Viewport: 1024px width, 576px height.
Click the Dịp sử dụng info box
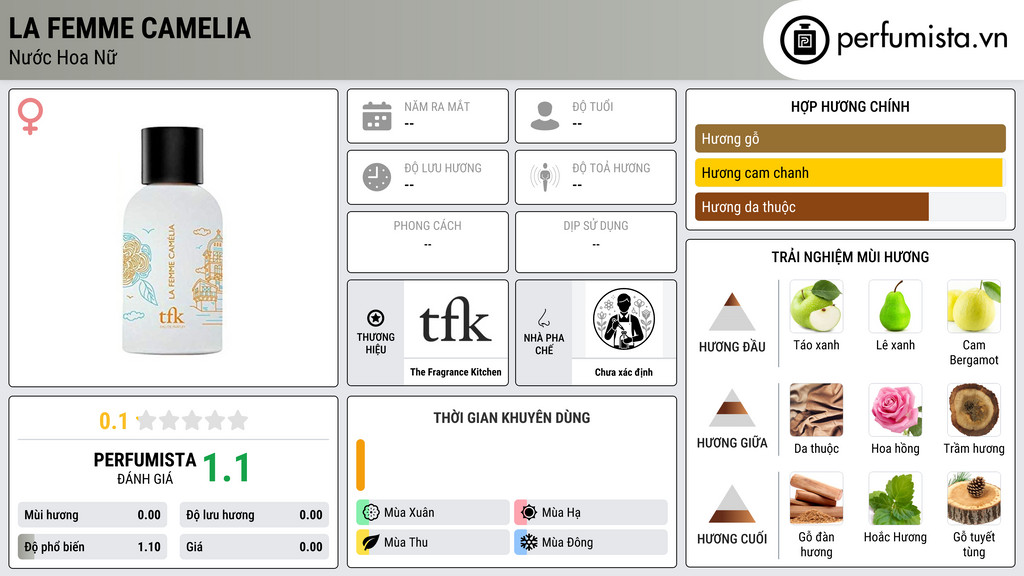(596, 242)
